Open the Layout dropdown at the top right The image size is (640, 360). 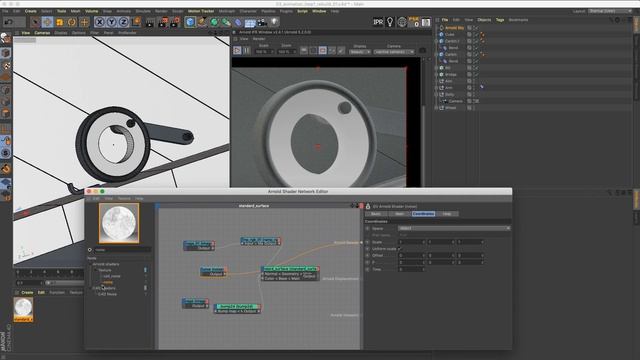click(x=611, y=11)
